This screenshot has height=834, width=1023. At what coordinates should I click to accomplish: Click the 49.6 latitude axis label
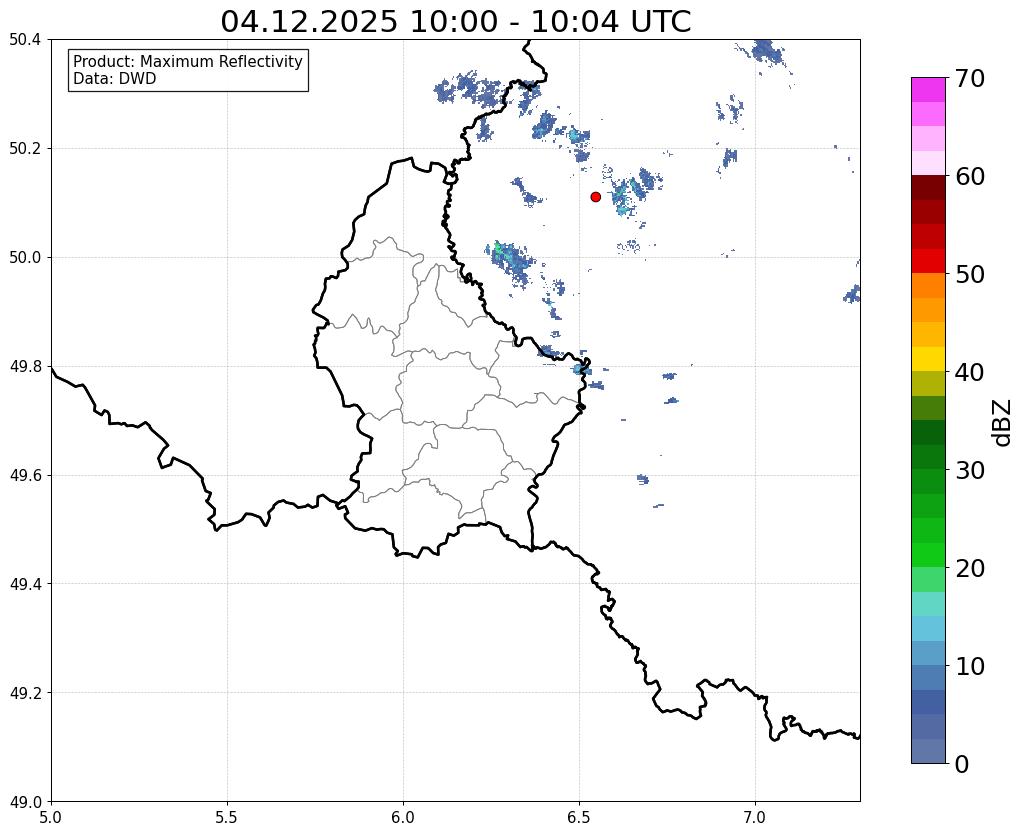[x=25, y=476]
